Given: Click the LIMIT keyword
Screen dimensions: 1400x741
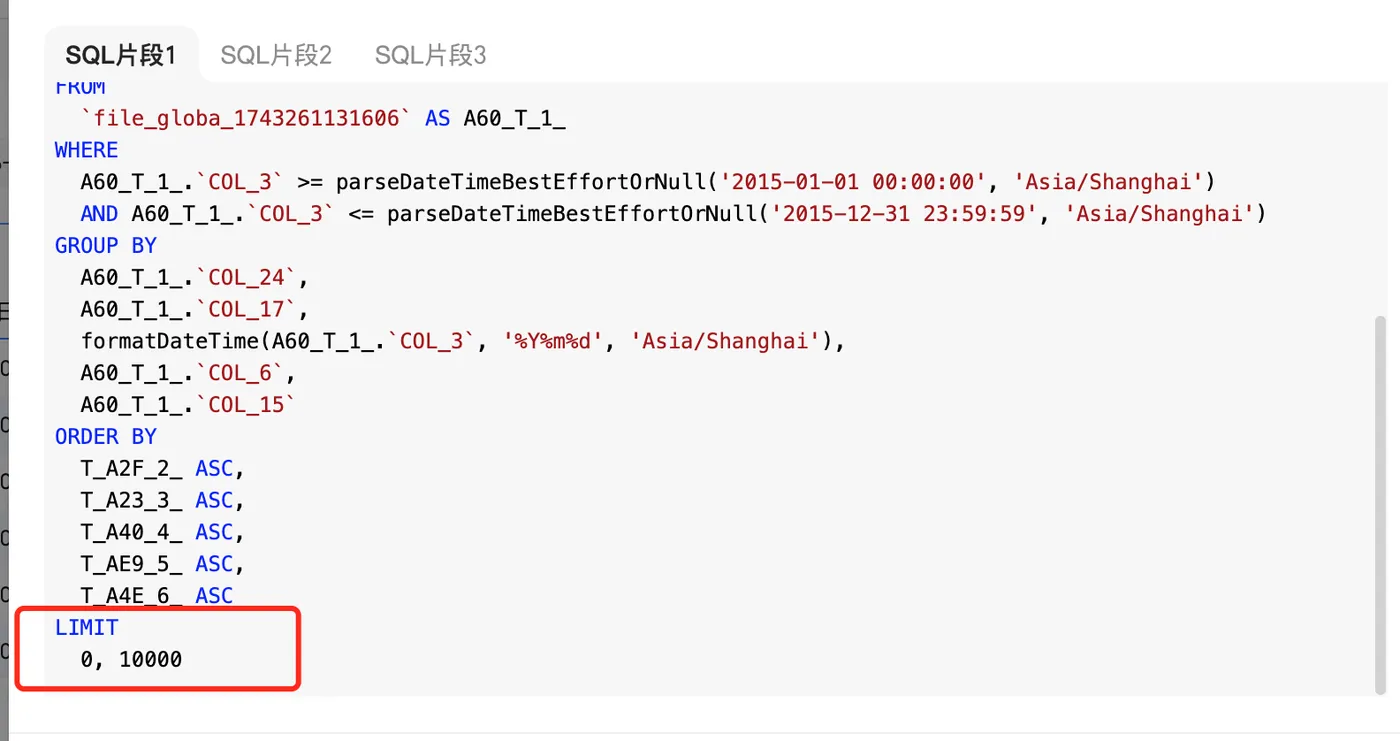Looking at the screenshot, I should 86,628.
